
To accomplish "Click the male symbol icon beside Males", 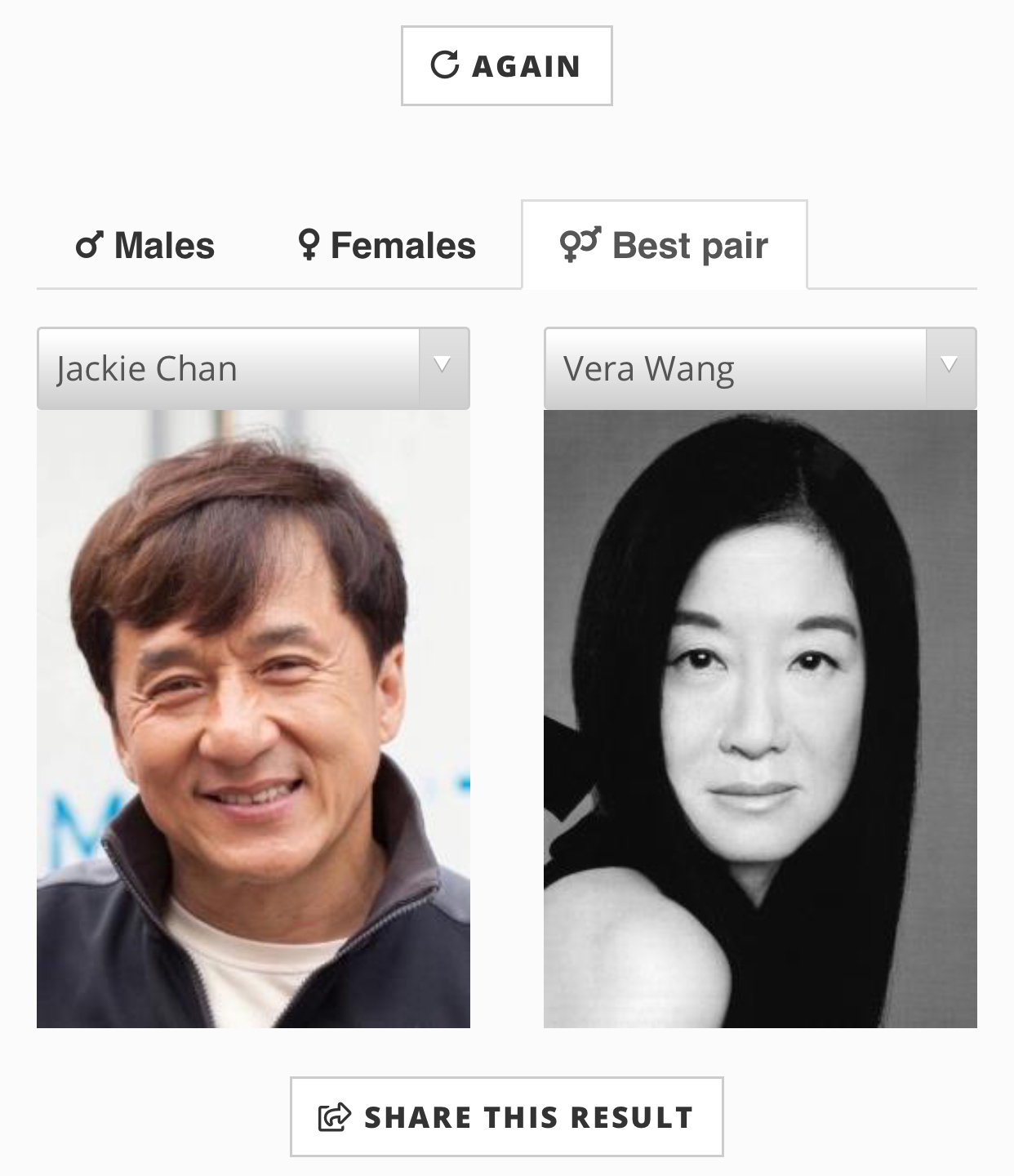I will click(90, 245).
